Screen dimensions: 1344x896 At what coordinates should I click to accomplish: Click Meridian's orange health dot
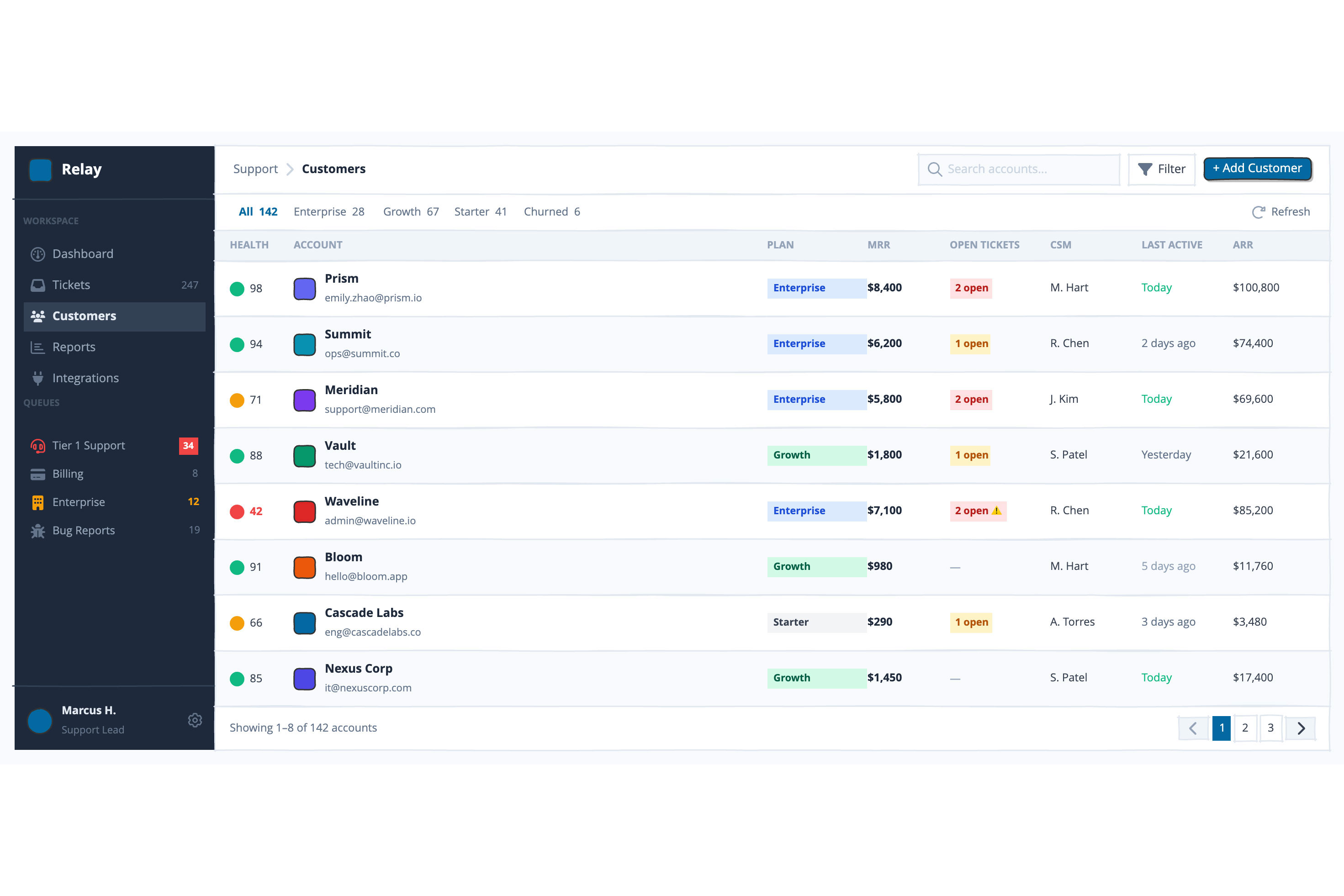(x=237, y=401)
